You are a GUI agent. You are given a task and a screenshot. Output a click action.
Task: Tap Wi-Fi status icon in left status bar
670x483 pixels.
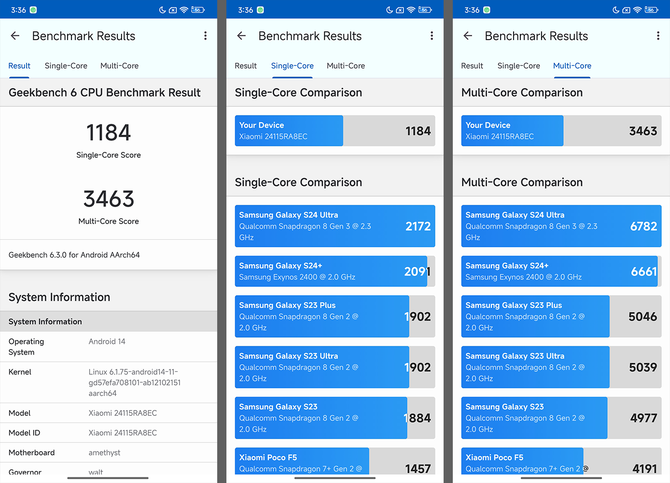click(x=184, y=10)
